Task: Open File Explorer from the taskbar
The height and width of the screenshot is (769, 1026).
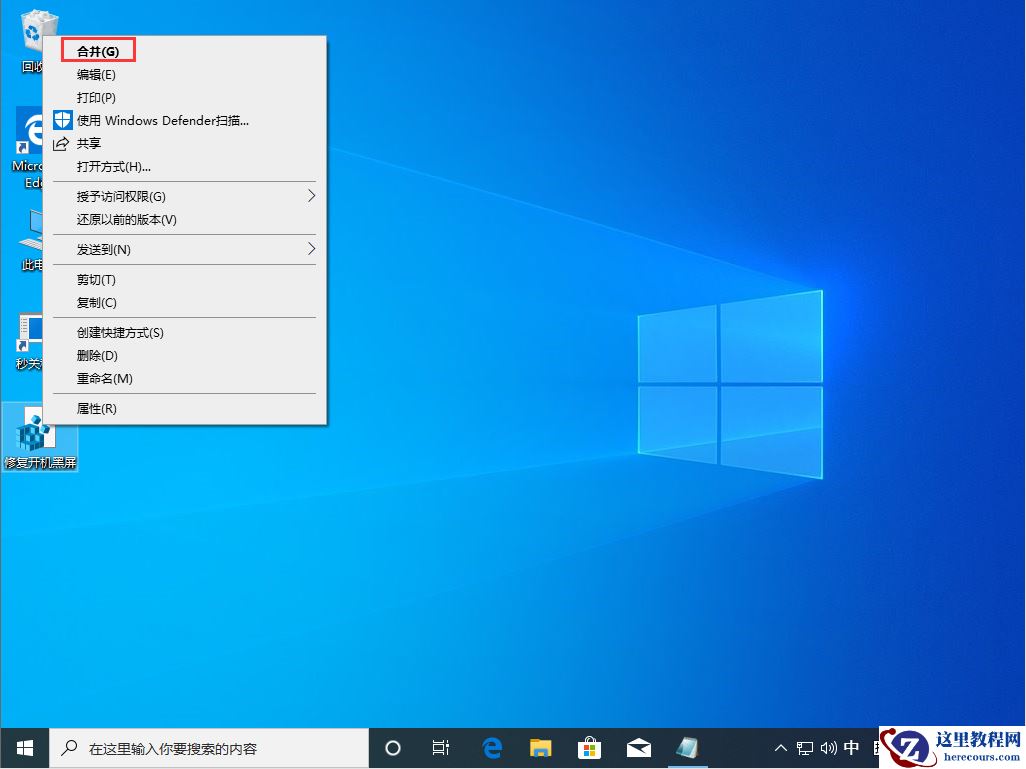Action: coord(540,747)
